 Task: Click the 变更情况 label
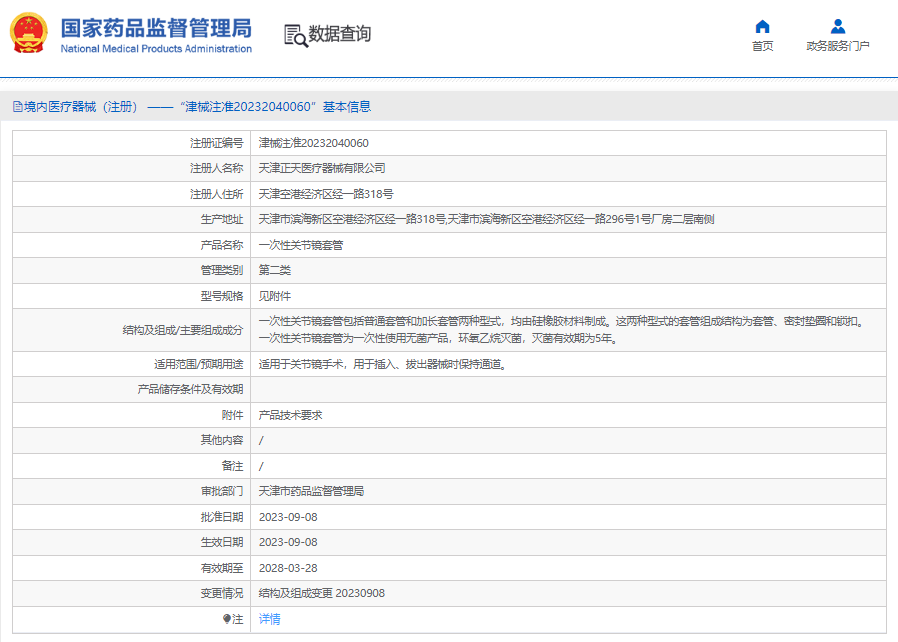click(222, 593)
